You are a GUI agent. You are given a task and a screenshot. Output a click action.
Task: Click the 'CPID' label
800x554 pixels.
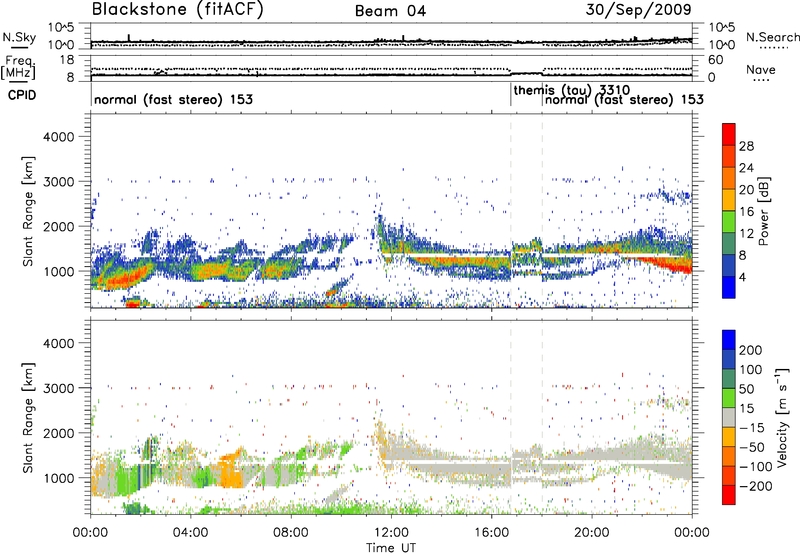22,95
